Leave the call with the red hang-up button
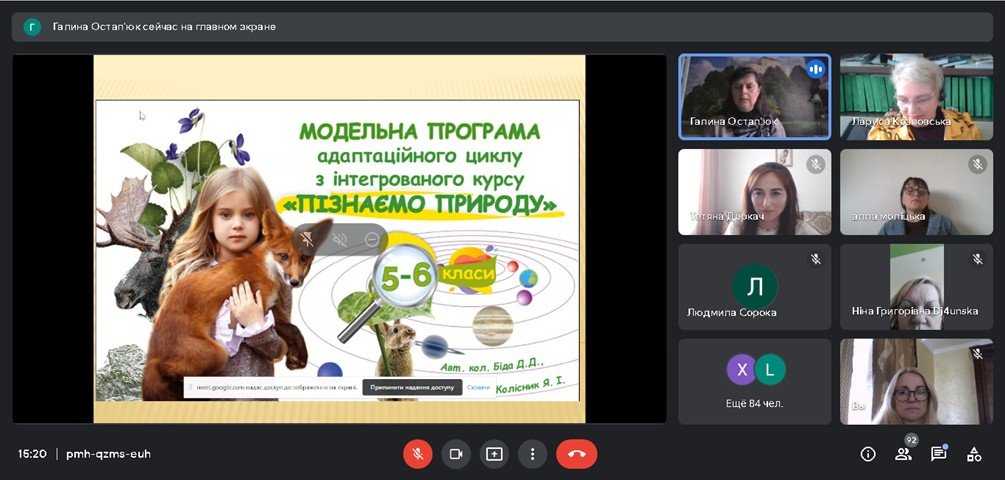Viewport: 1005px width, 480px height. pyautogui.click(x=577, y=454)
